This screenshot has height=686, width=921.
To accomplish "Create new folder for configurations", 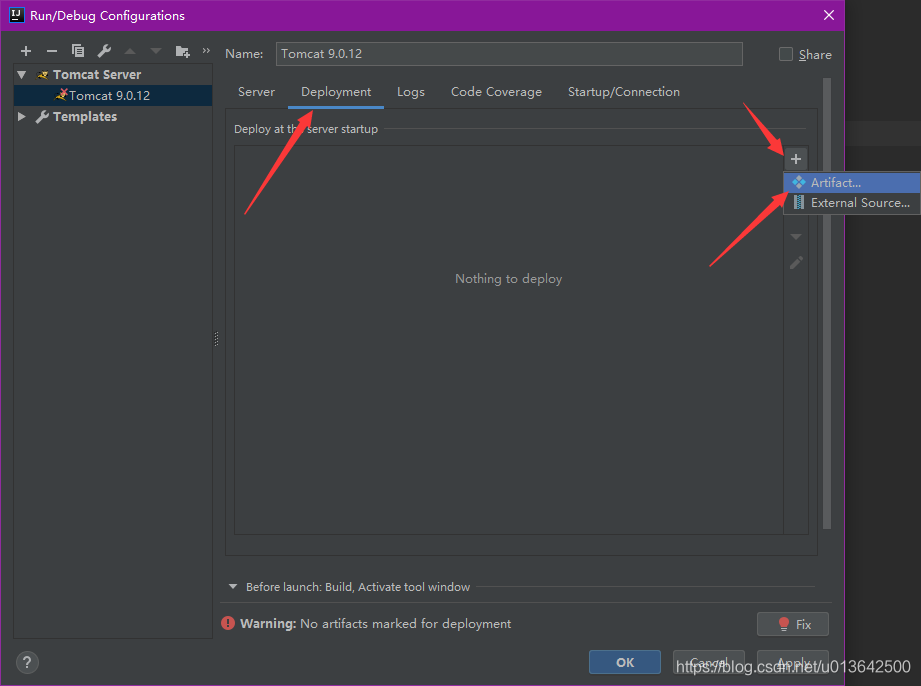I will tap(183, 51).
